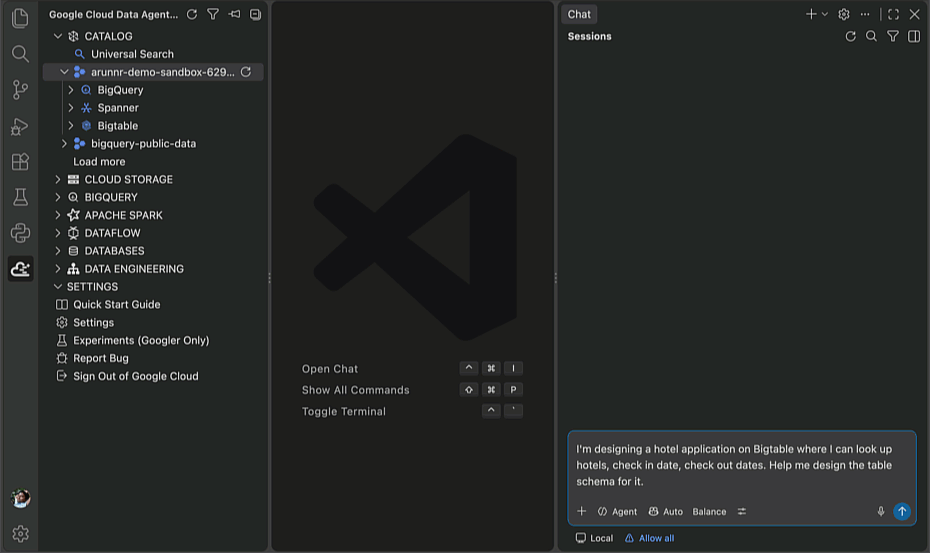930x553 pixels.
Task: Open Source Control view
Action: (20, 90)
